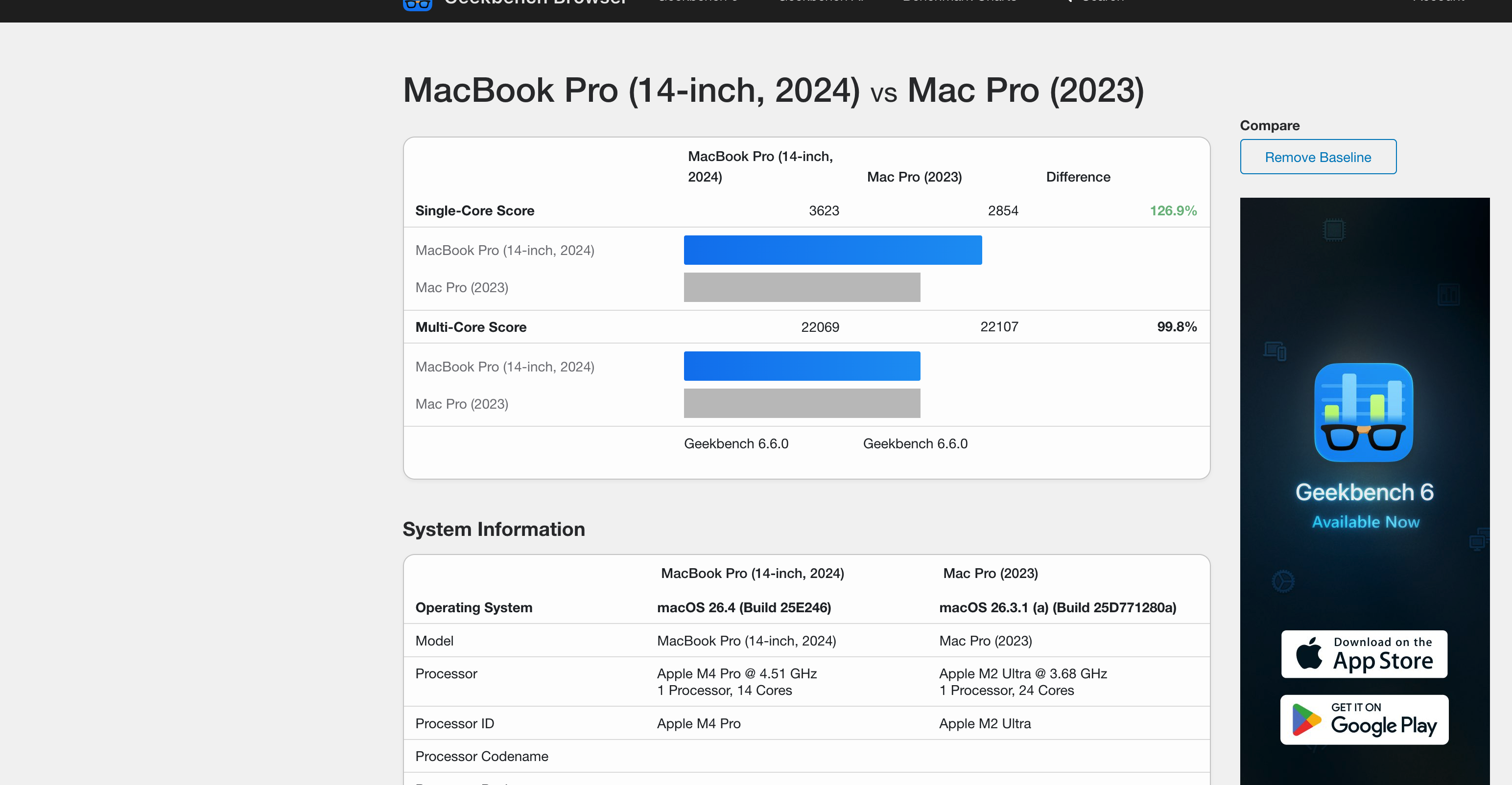Click the Geekbench Browser title in navbar
The width and height of the screenshot is (1512, 785).
tap(535, 3)
